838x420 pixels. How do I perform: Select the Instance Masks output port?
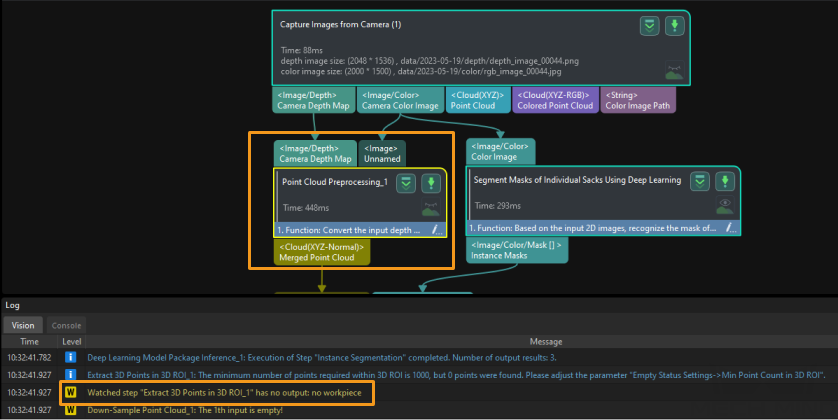point(517,251)
